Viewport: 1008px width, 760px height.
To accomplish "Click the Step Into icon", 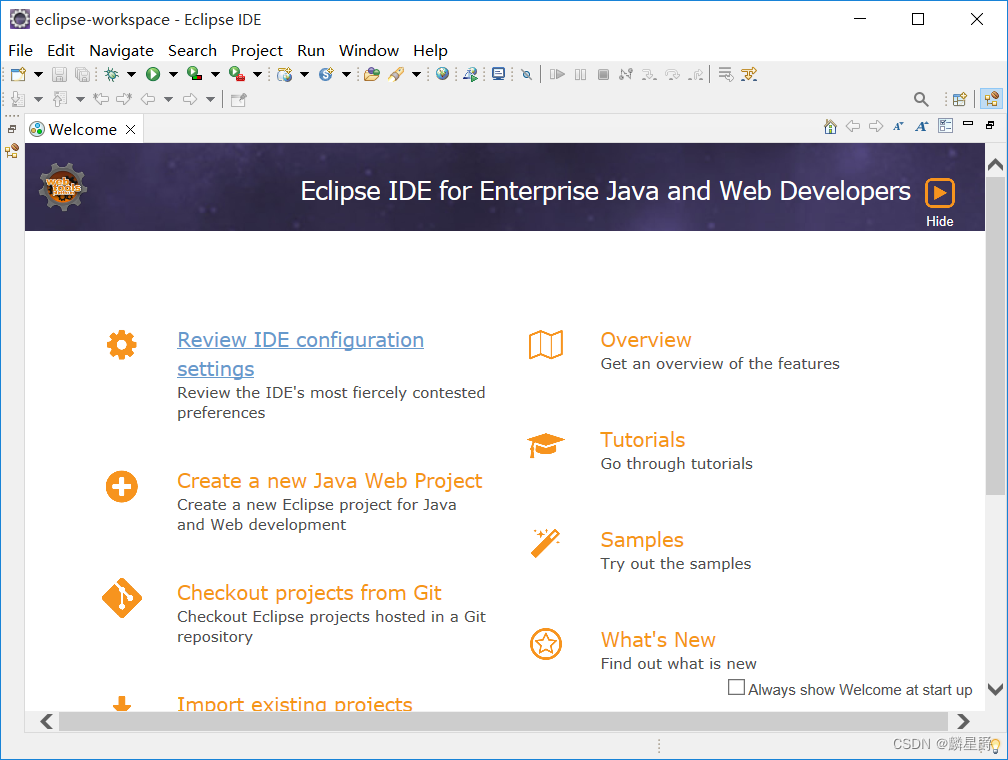I will click(x=649, y=75).
